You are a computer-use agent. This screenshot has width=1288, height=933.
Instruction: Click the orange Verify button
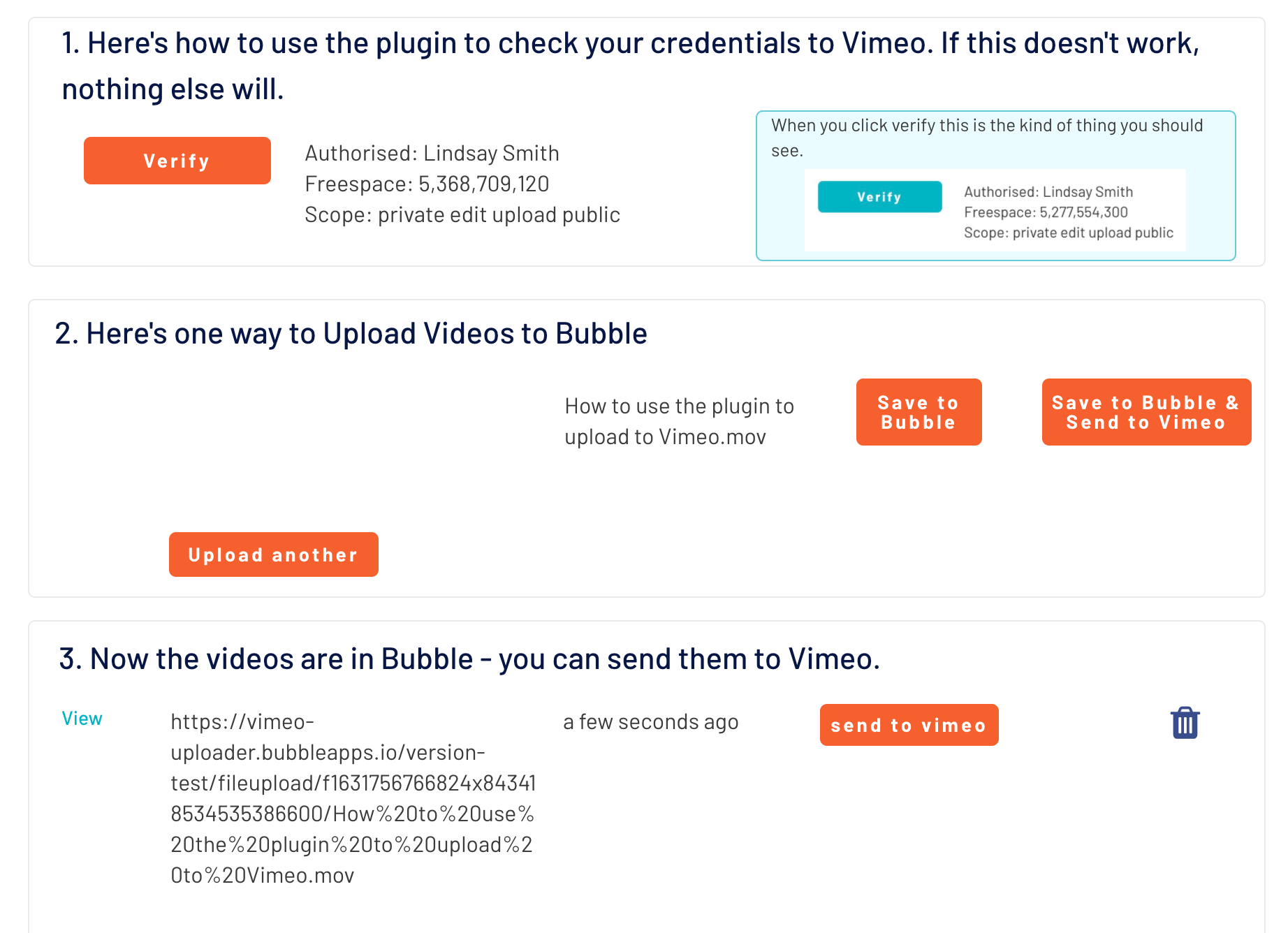177,161
